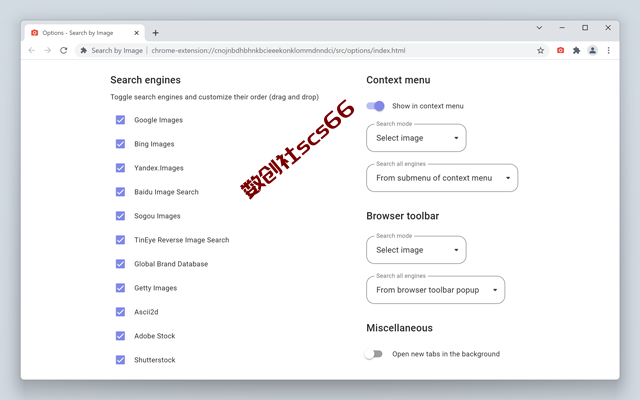Turn off Show in context menu
The height and width of the screenshot is (400, 640).
(x=375, y=106)
